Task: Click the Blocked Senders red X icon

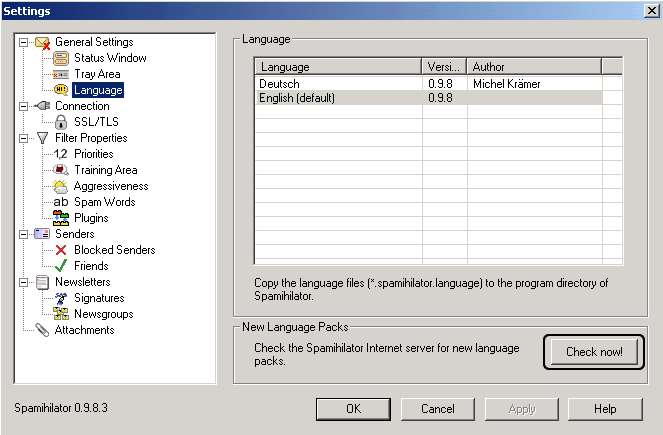Action: point(61,250)
